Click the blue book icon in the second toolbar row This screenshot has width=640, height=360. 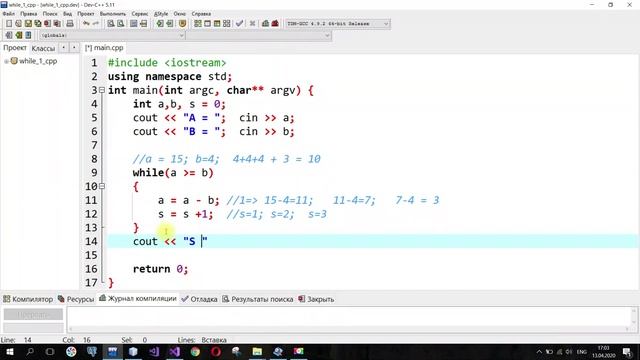click(x=28, y=36)
